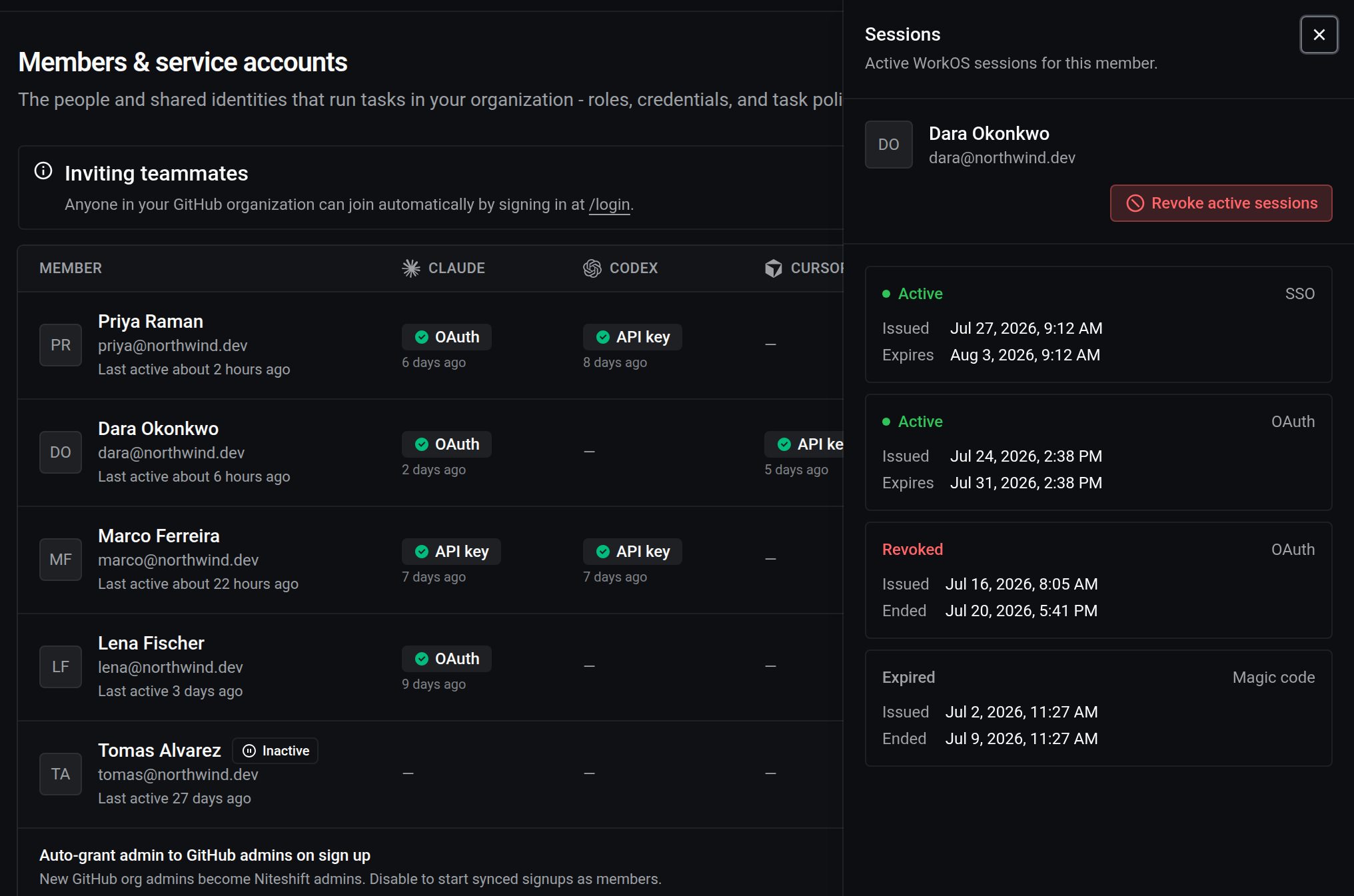Open the /login link
This screenshot has height=896, width=1354.
(609, 205)
